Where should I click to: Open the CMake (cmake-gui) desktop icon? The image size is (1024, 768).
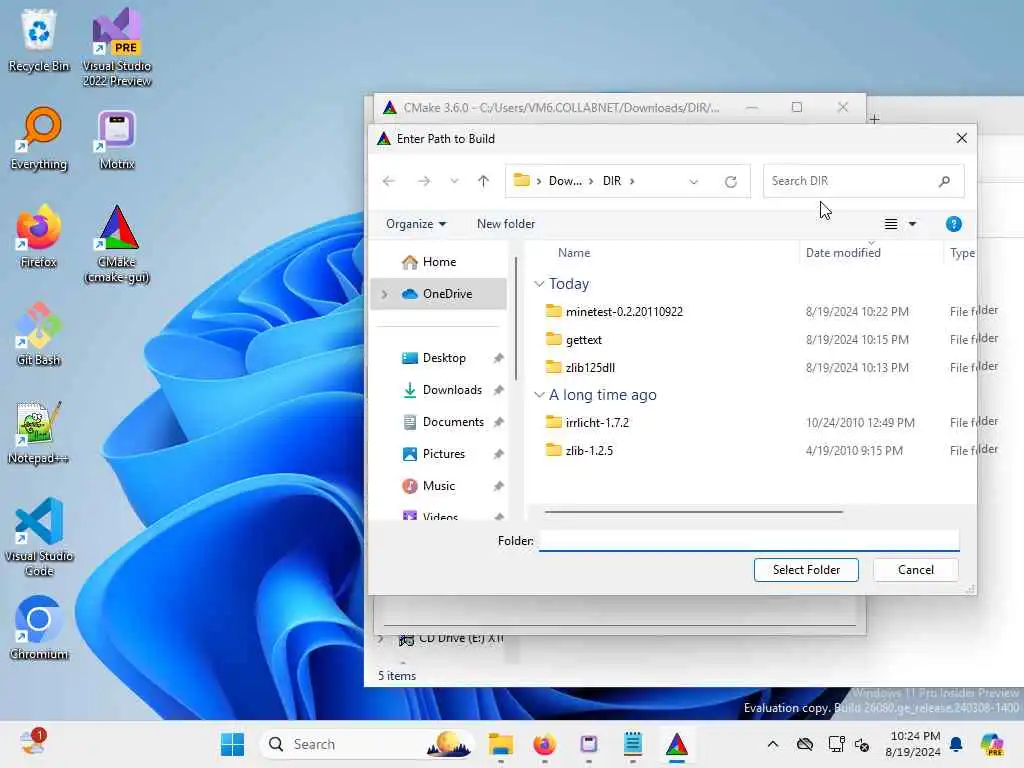(117, 243)
